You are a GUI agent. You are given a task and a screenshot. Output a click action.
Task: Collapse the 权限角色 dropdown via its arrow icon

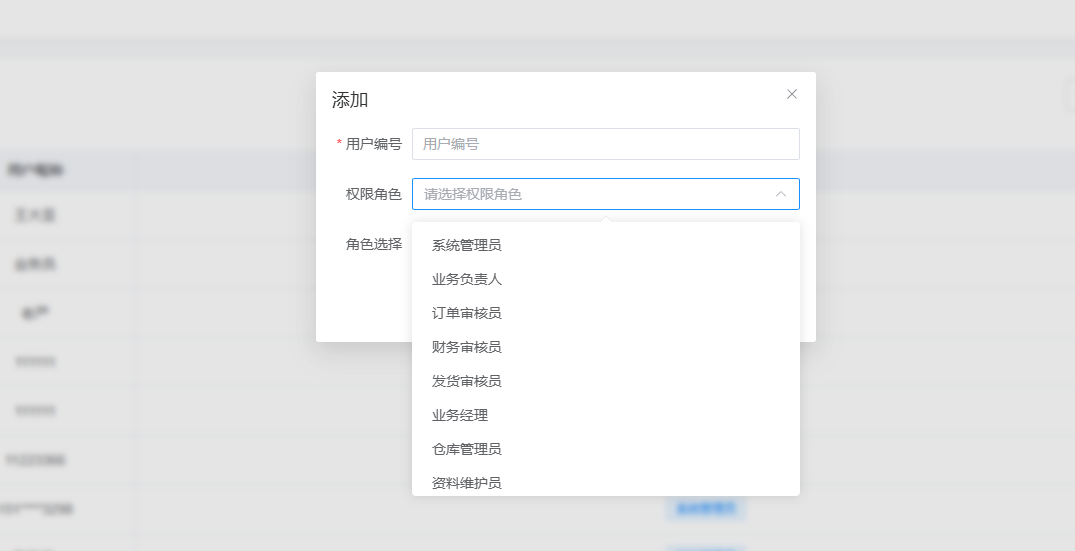click(781, 194)
